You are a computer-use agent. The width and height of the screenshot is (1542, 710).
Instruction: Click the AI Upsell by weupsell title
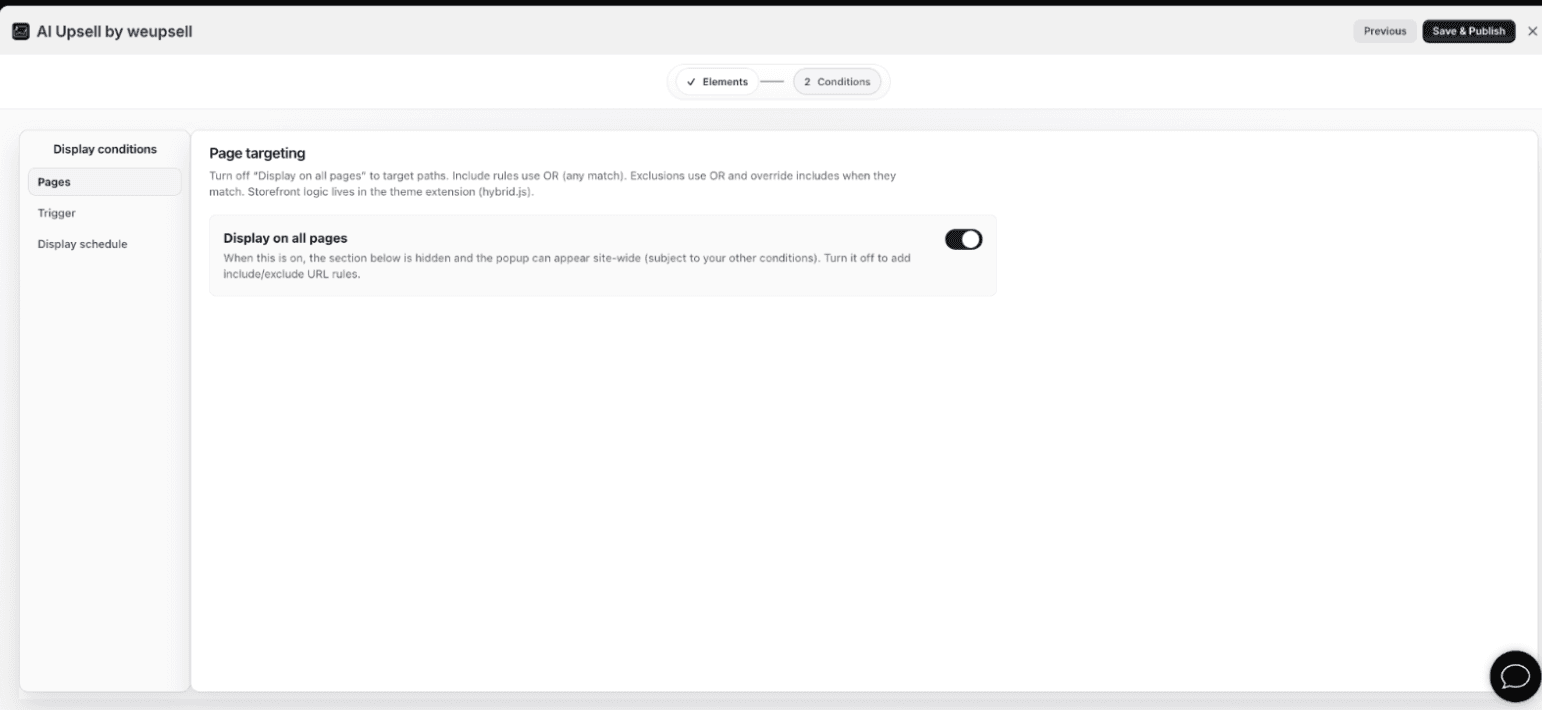(x=114, y=32)
